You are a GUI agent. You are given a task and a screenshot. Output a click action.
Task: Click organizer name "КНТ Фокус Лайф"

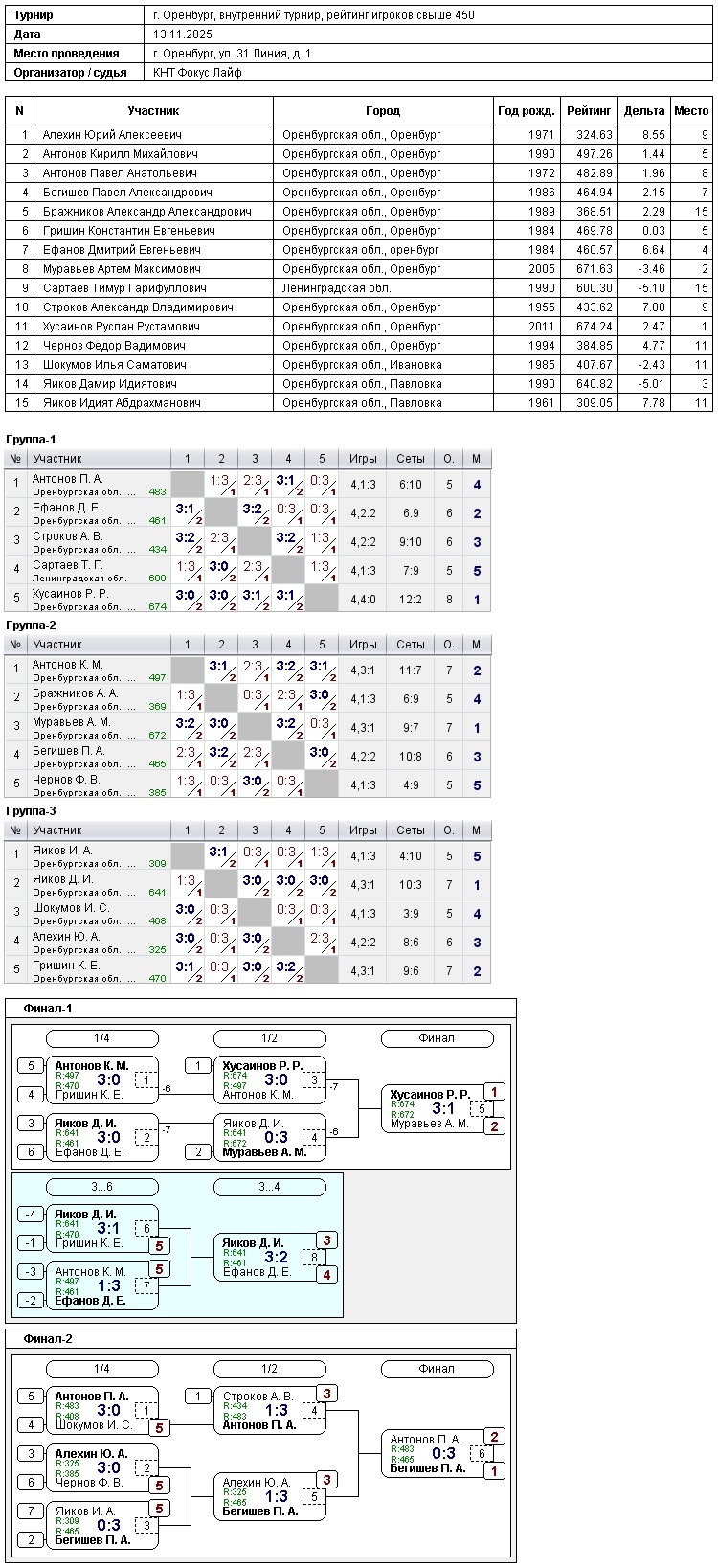pos(197,73)
